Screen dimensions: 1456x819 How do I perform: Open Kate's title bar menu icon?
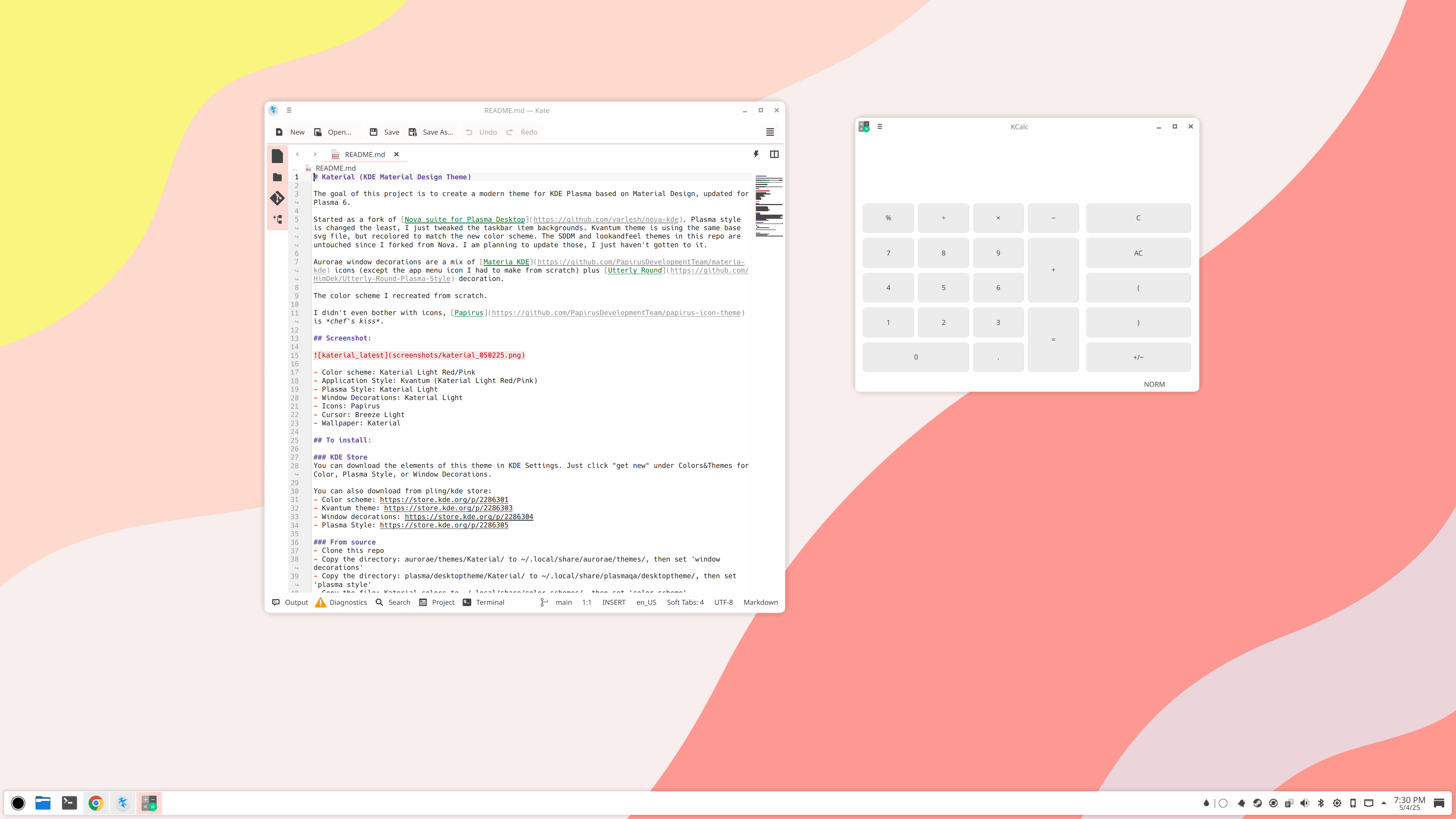[289, 110]
